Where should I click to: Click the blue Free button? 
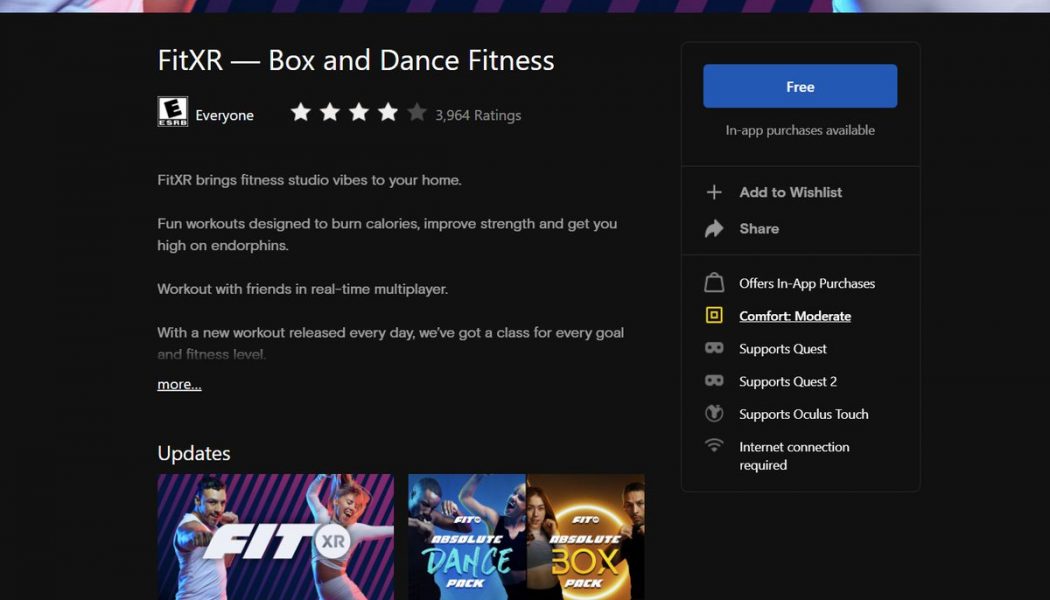799,86
